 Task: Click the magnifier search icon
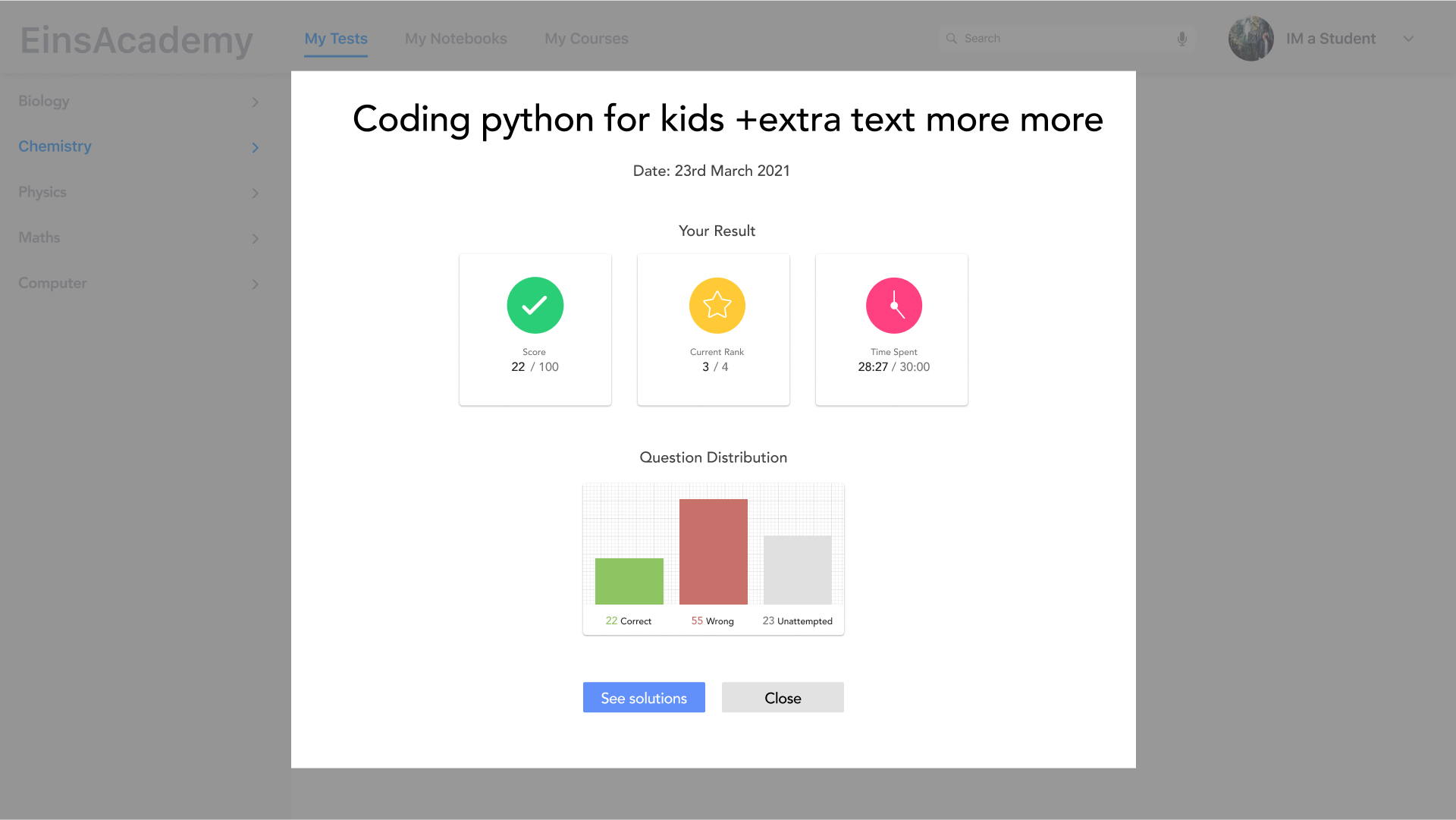952,39
